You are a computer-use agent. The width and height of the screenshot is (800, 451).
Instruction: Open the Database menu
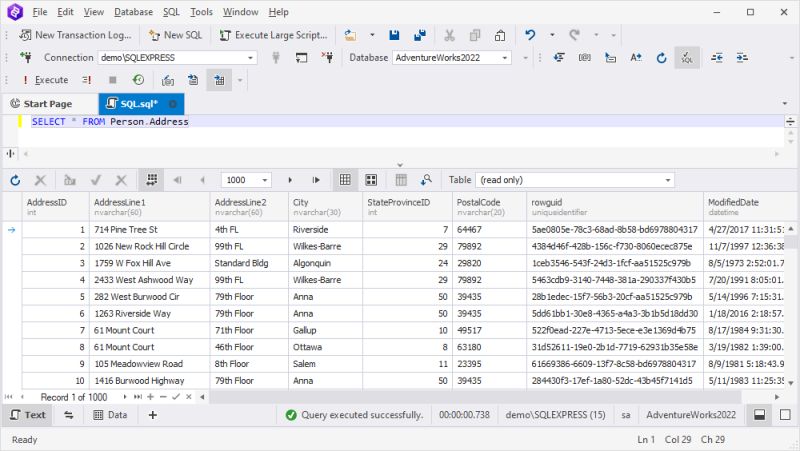[133, 12]
